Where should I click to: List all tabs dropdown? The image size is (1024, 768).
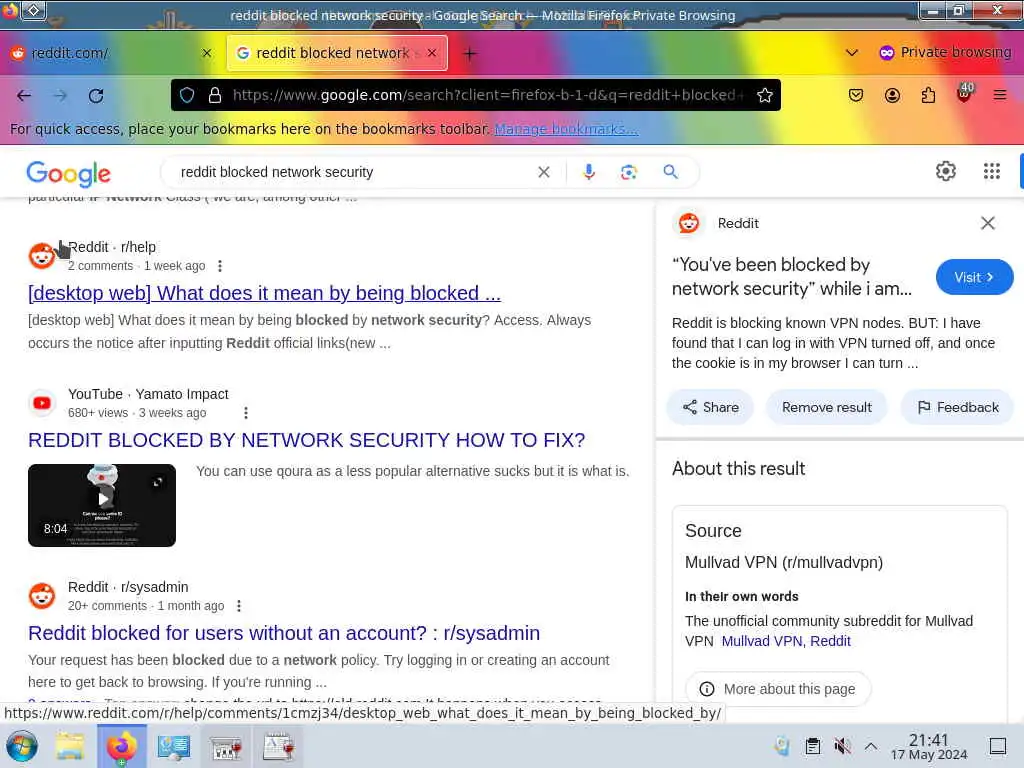point(852,53)
